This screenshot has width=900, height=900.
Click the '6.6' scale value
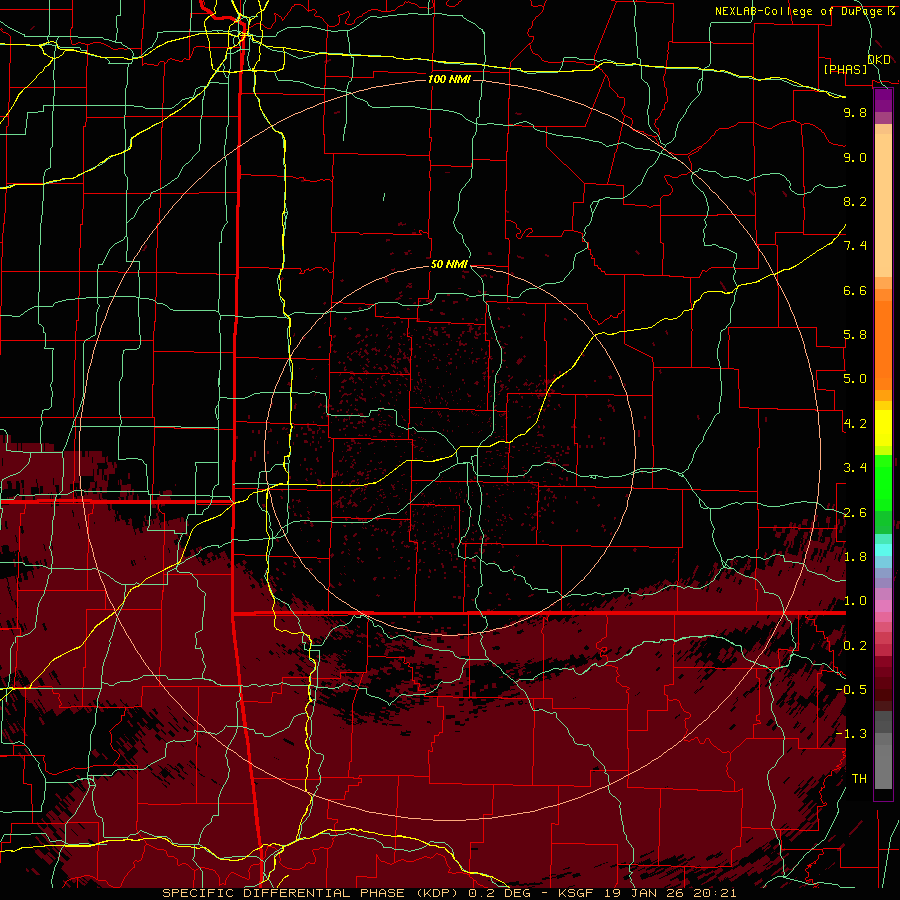855,290
